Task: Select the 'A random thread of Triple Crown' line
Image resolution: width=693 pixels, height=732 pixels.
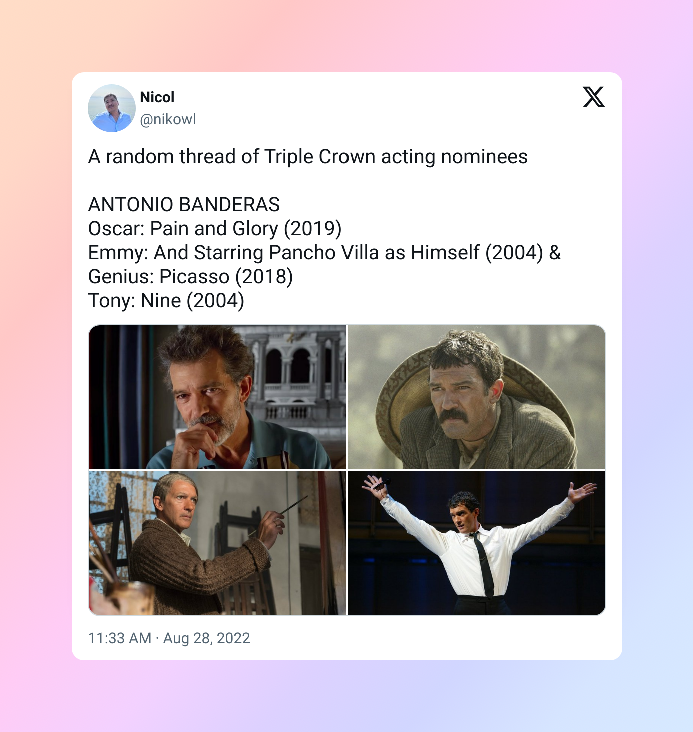Action: tap(308, 157)
